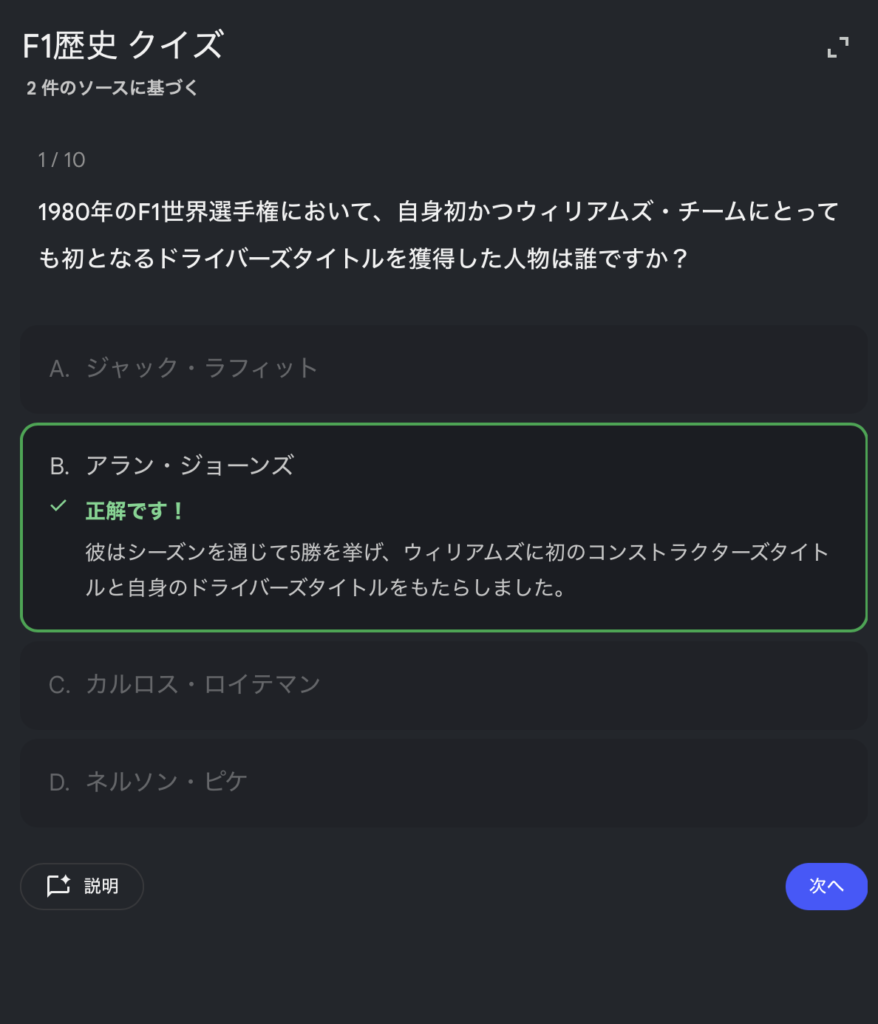Click the 1 / 10 question counter
The image size is (878, 1024).
pyautogui.click(x=61, y=159)
